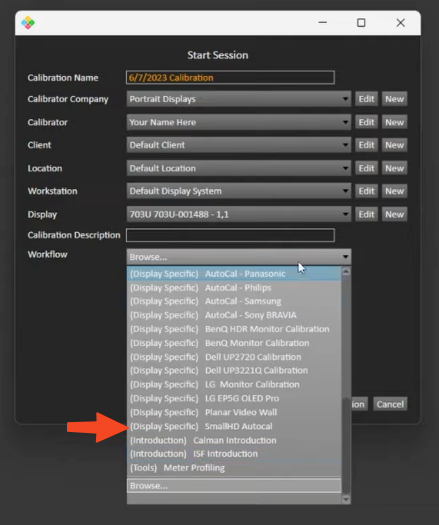439x525 pixels.
Task: Click the workflow list scroll-down arrow
Action: [x=346, y=499]
